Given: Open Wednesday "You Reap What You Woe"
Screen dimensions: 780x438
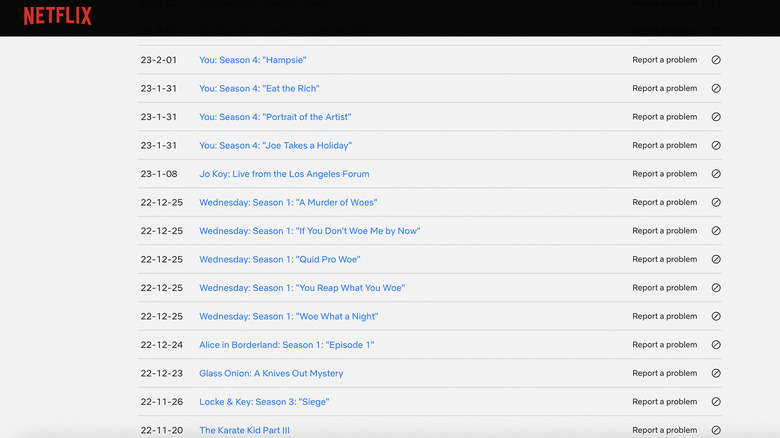Looking at the screenshot, I should [x=302, y=288].
